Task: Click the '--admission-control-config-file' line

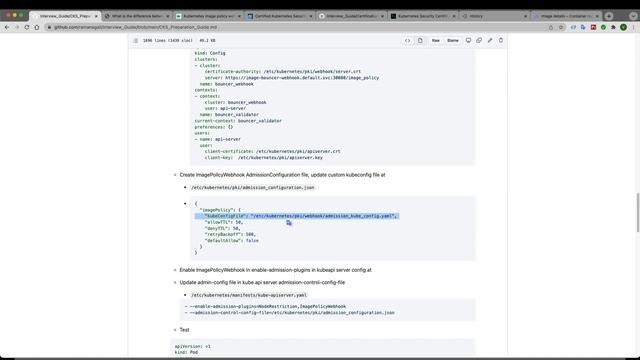Action: click(x=289, y=313)
